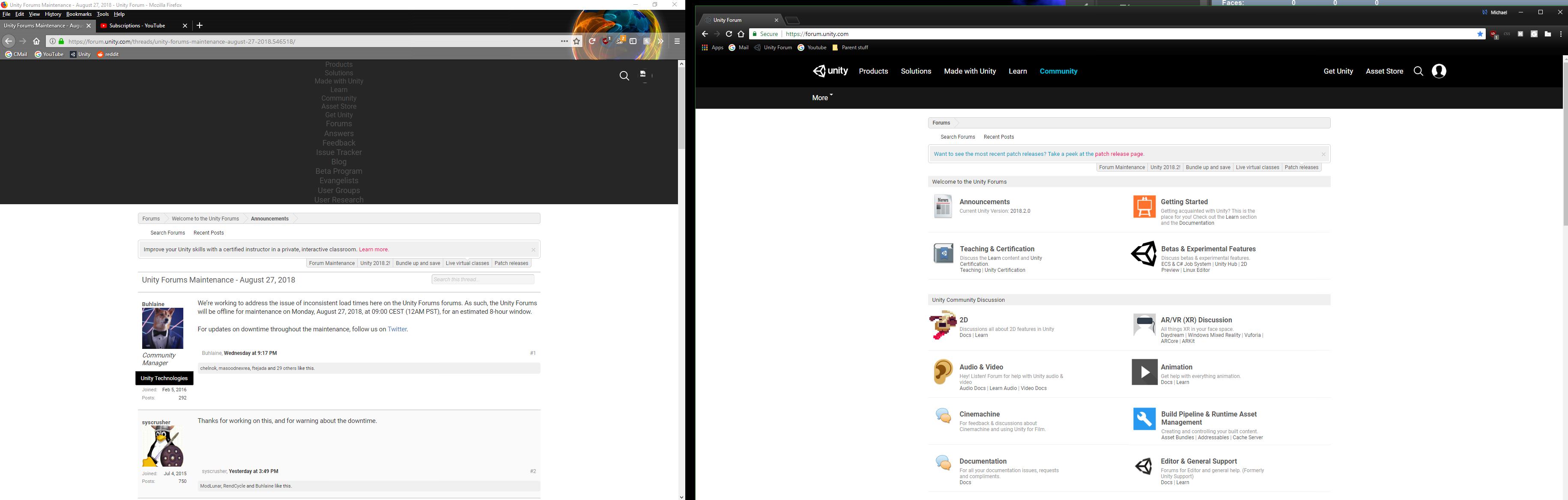
Task: Click the Firefox home button
Action: (x=36, y=42)
